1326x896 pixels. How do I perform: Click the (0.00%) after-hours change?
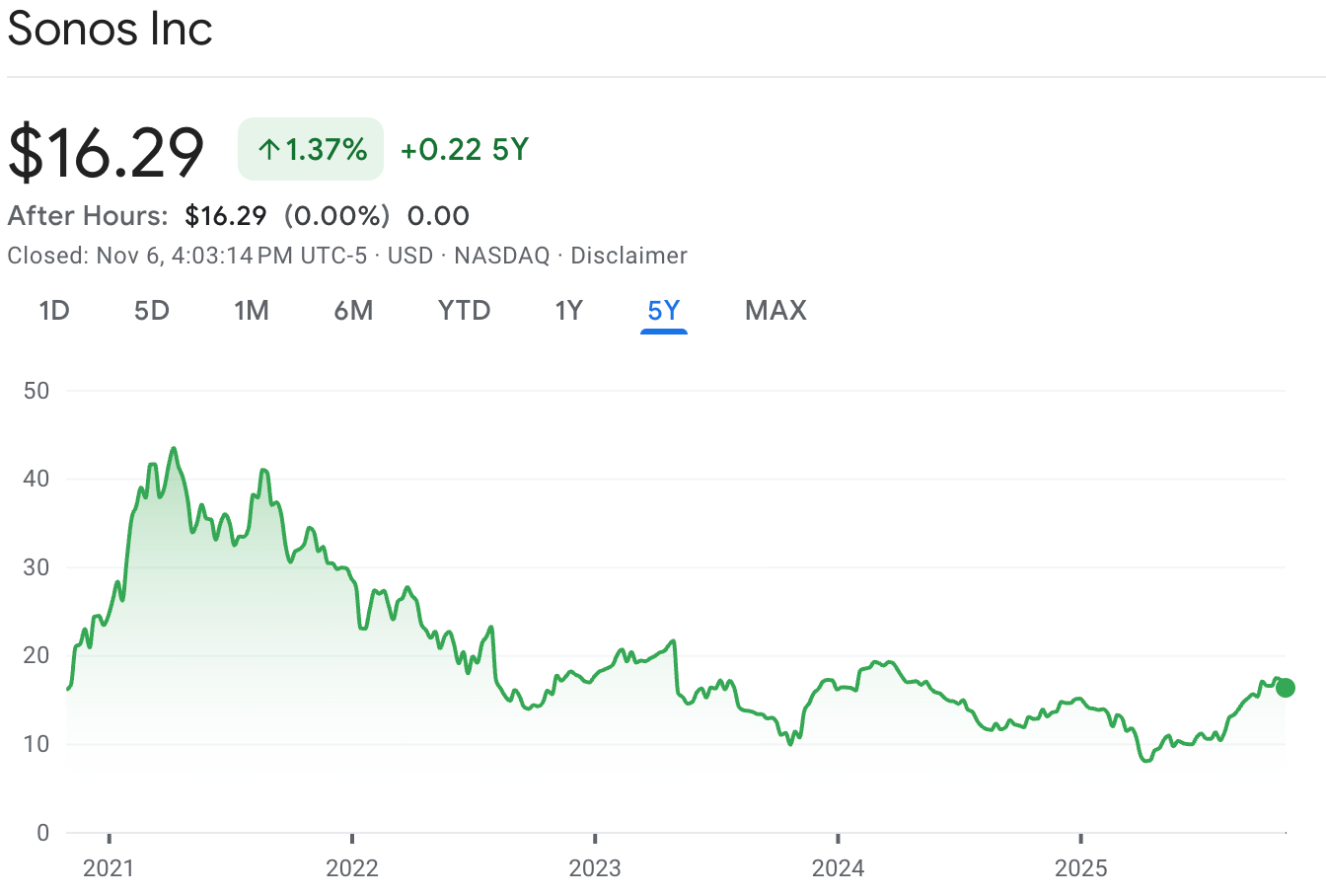(x=337, y=216)
